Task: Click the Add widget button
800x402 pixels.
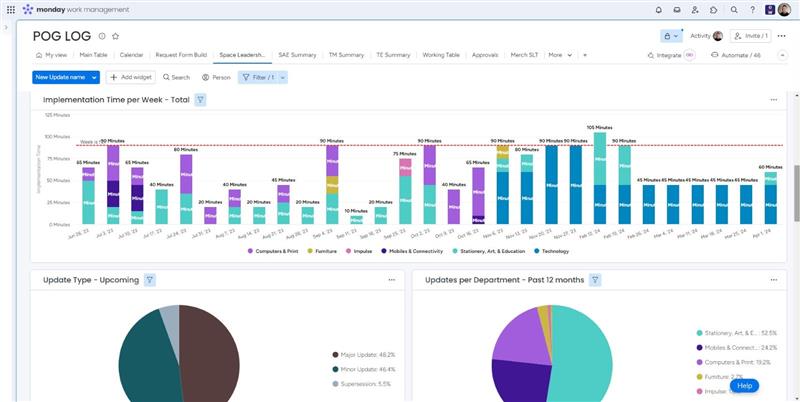Action: 131,77
